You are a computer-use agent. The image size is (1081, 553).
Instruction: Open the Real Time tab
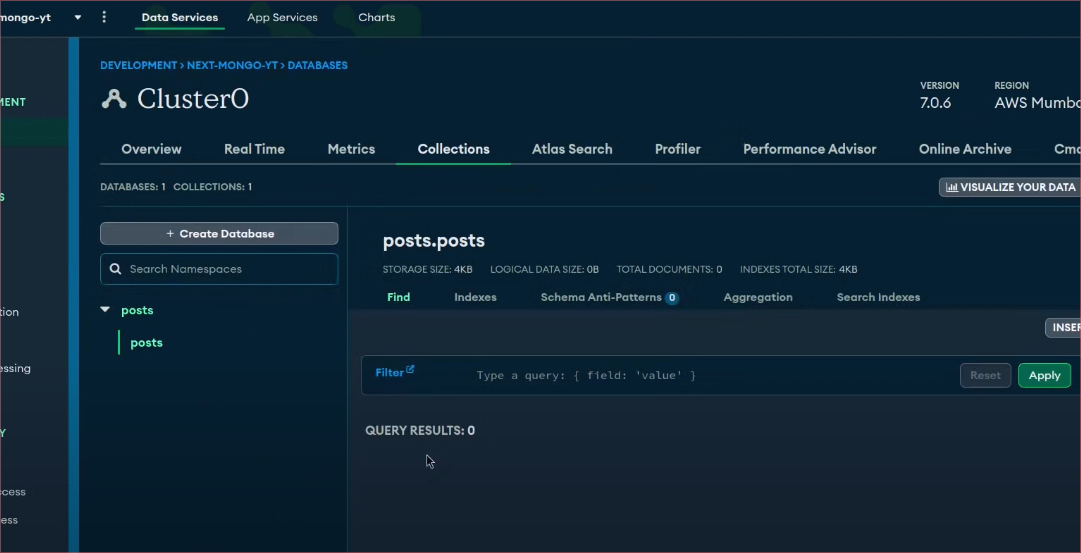(x=254, y=149)
